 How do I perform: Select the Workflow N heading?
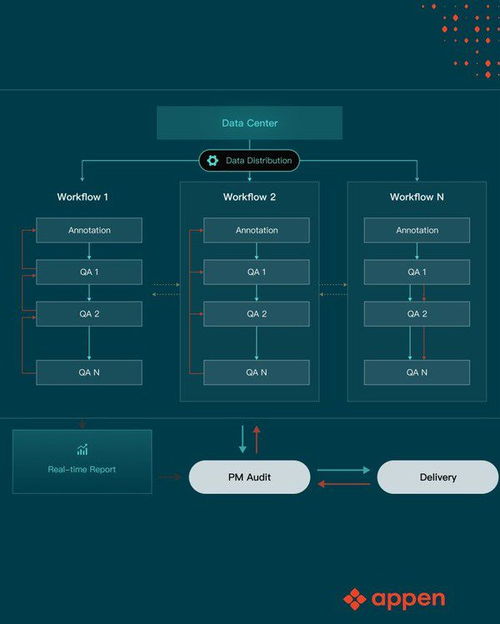click(417, 197)
